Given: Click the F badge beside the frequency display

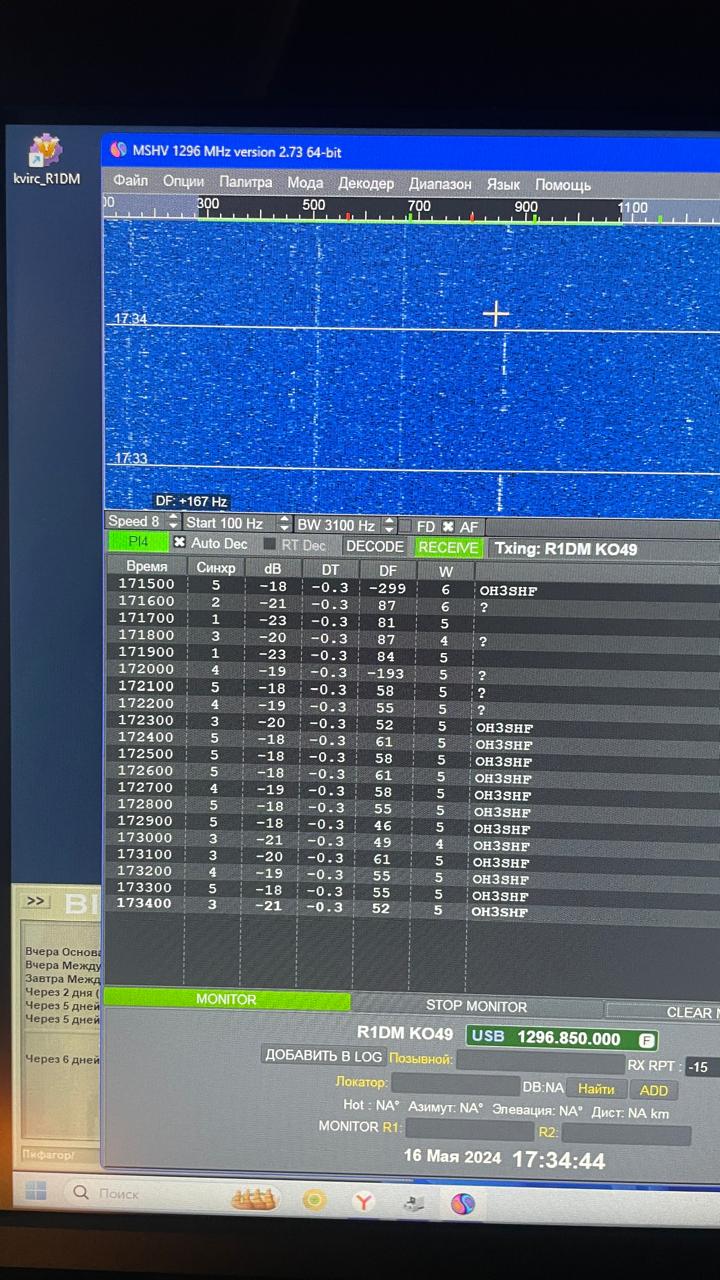Looking at the screenshot, I should pos(646,1039).
